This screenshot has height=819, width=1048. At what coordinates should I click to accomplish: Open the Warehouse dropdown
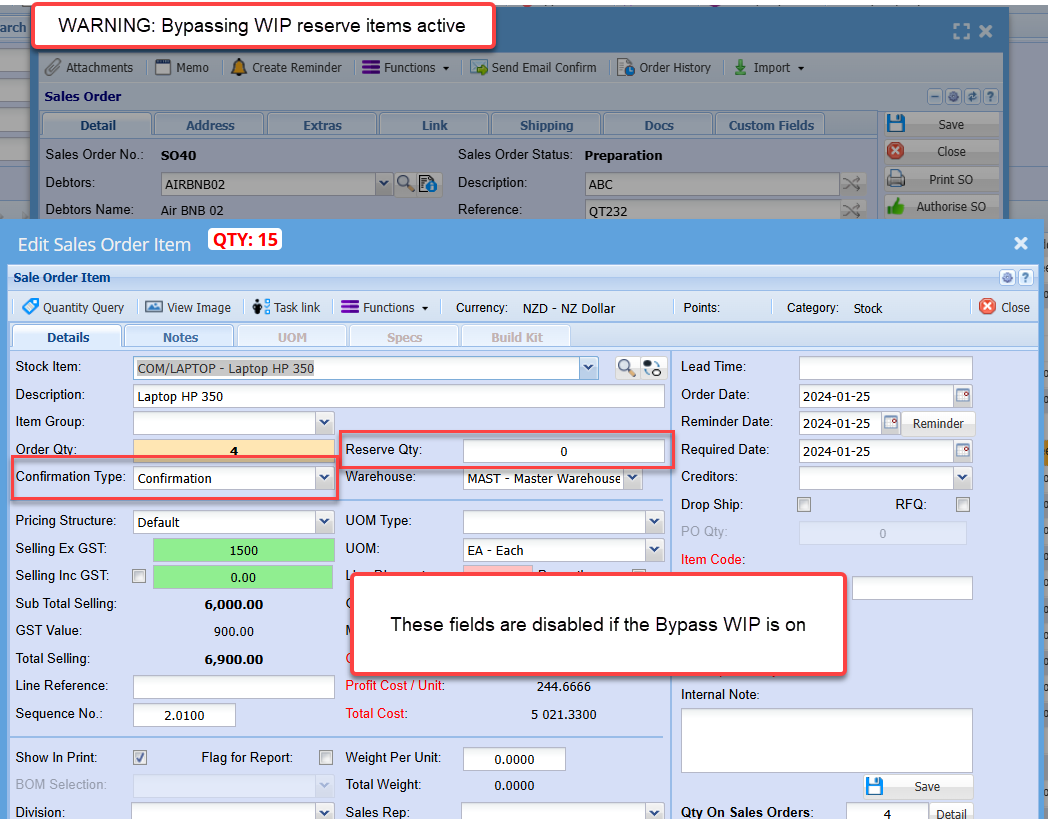(x=633, y=478)
